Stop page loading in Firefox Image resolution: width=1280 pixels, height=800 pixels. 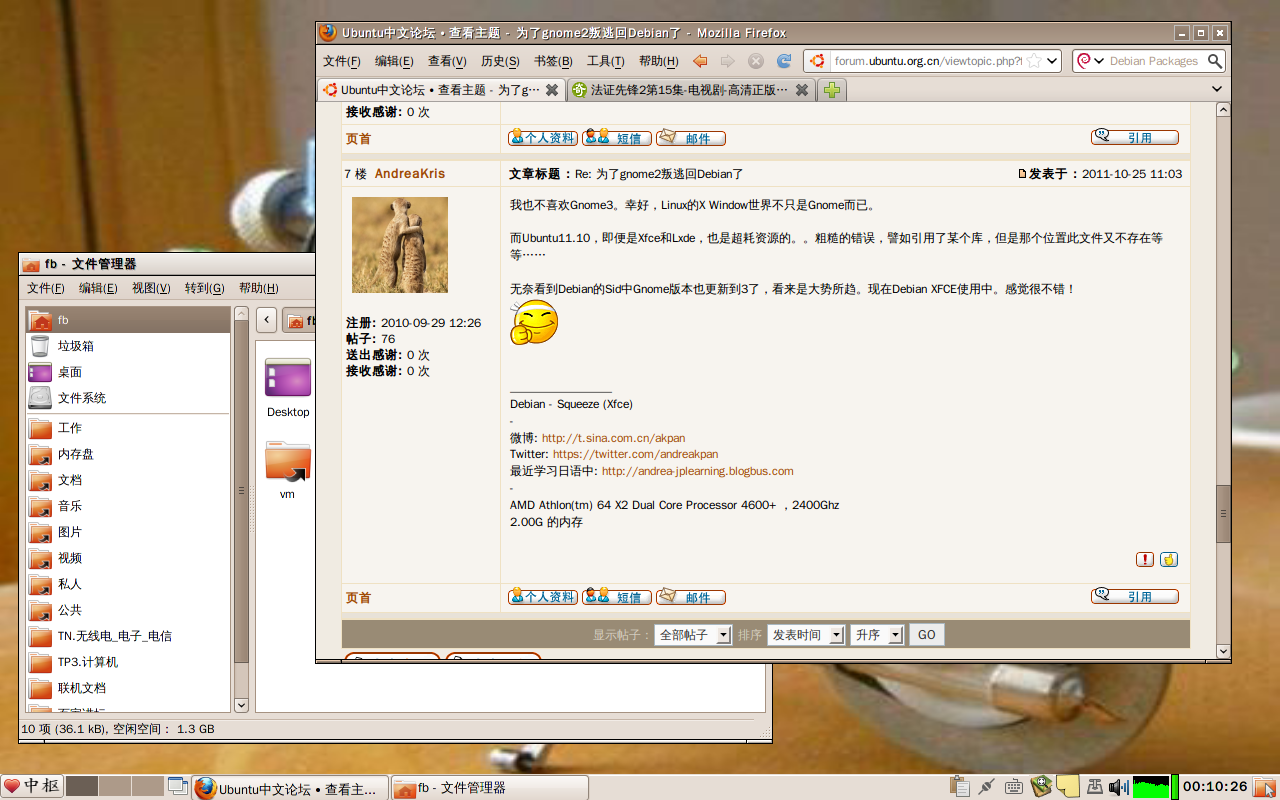point(756,61)
